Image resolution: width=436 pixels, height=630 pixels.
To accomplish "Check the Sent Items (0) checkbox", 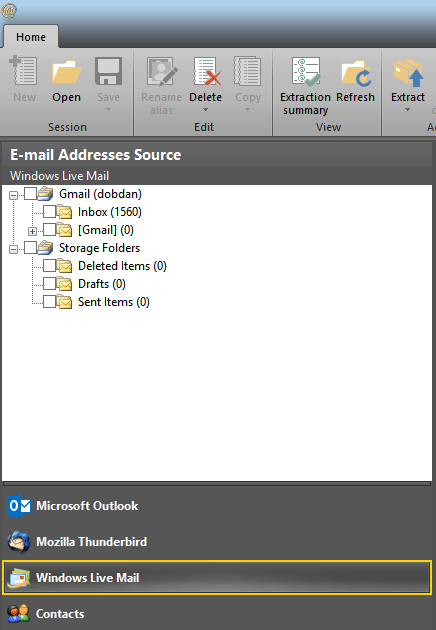I will click(x=49, y=301).
